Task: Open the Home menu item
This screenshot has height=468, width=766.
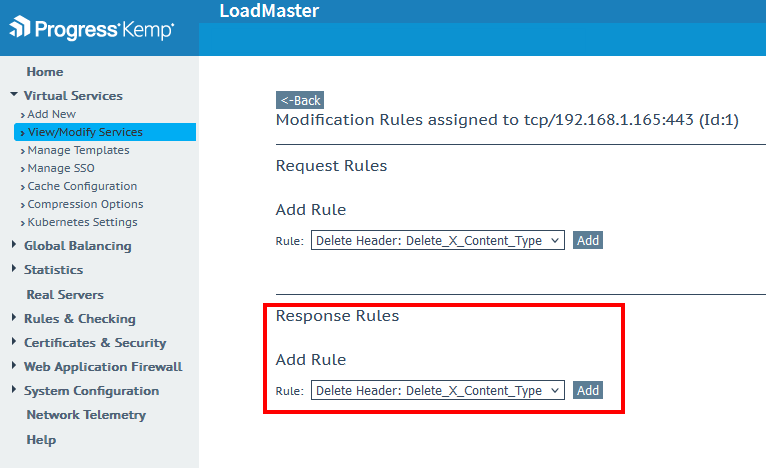Action: pos(44,72)
